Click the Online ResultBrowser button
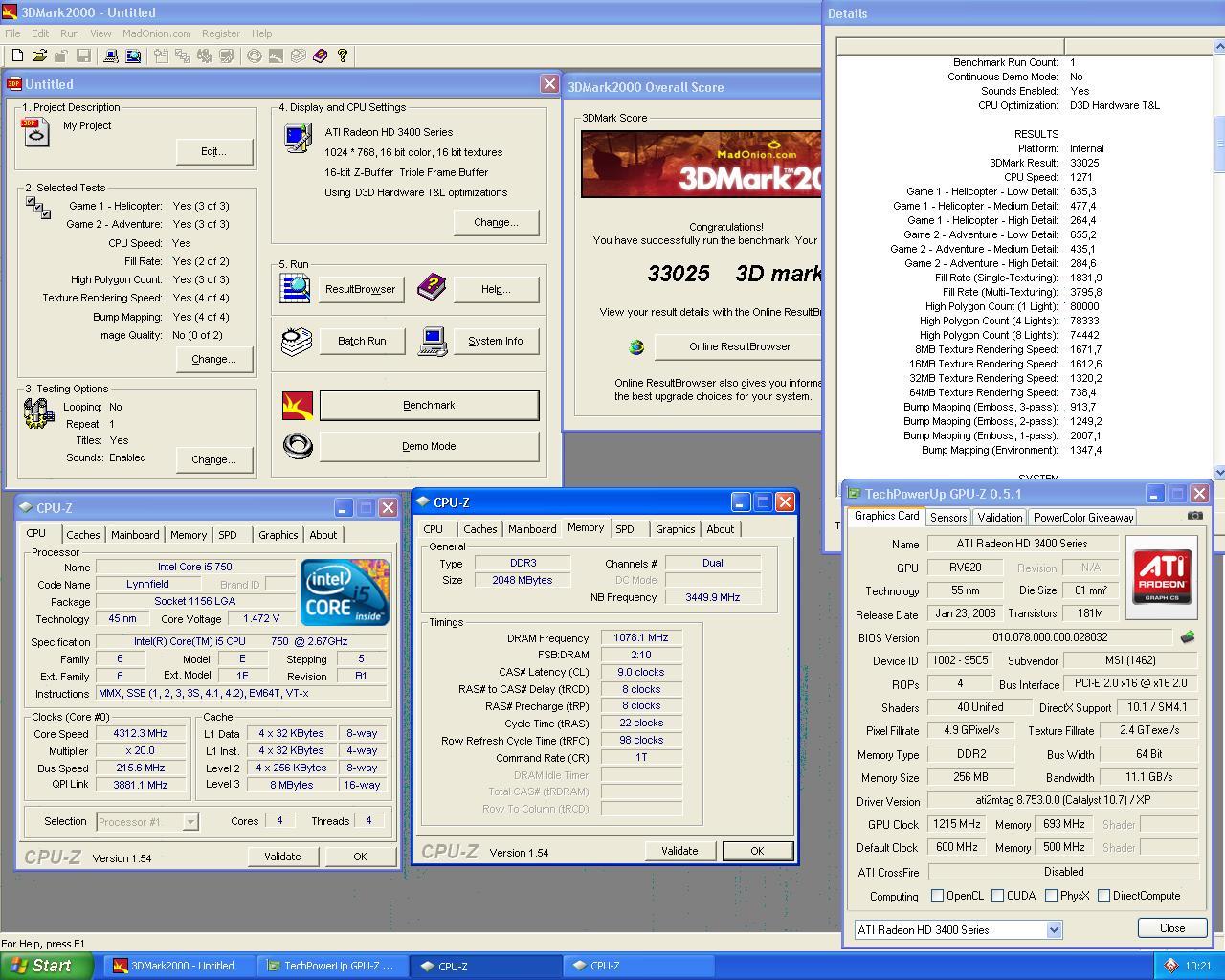 click(739, 346)
